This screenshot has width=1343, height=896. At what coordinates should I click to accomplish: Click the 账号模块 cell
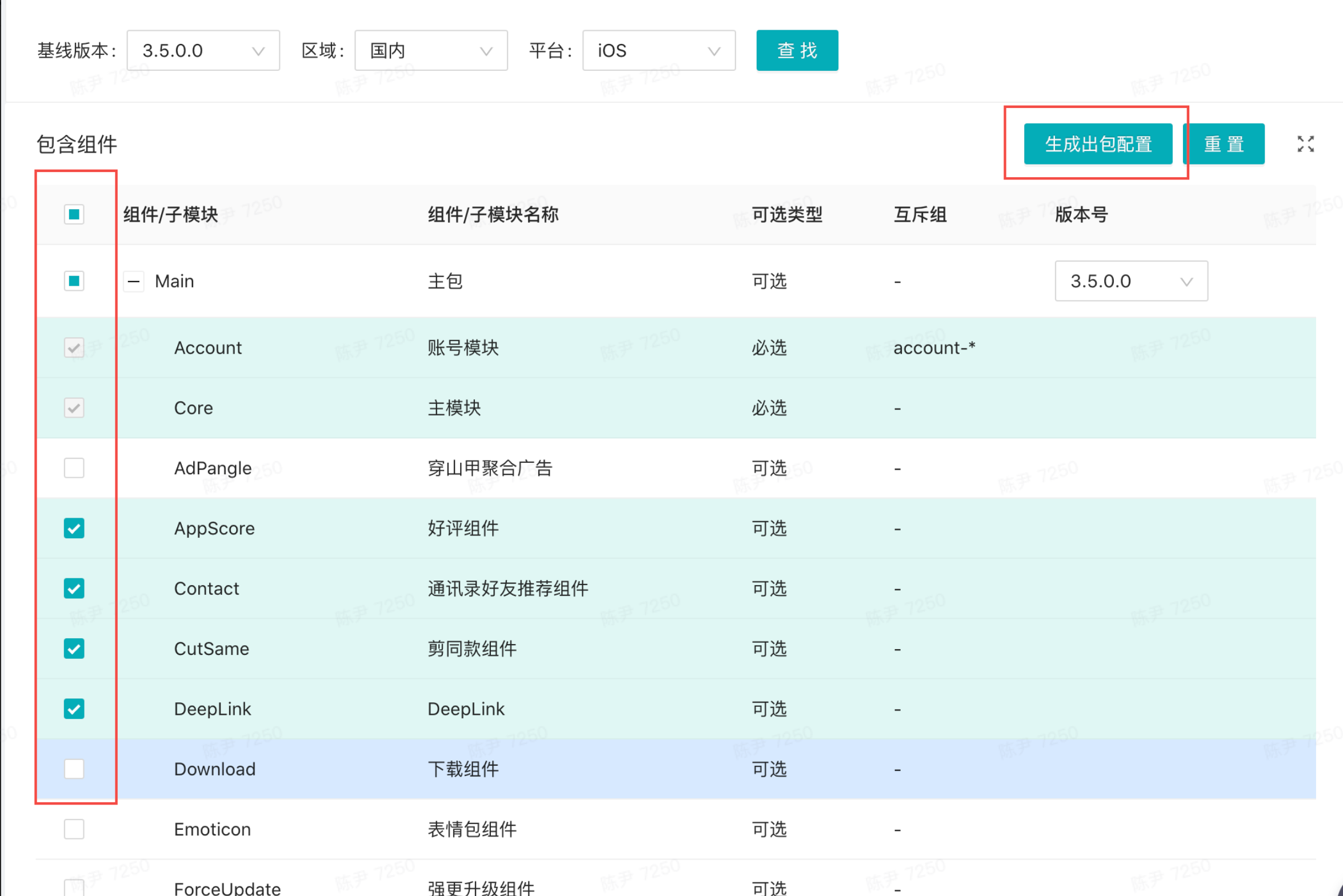coord(463,347)
